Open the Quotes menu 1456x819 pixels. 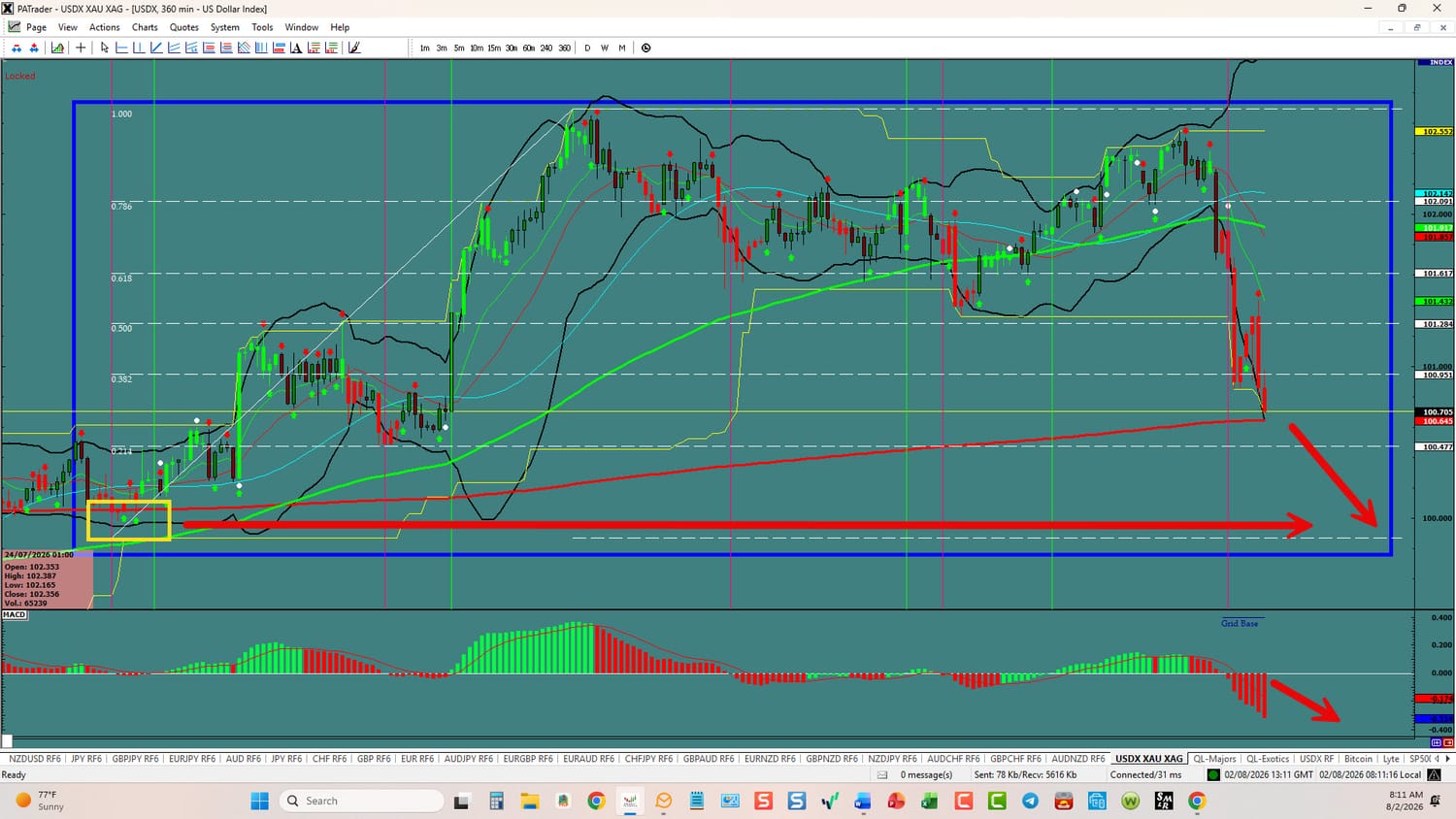(184, 27)
